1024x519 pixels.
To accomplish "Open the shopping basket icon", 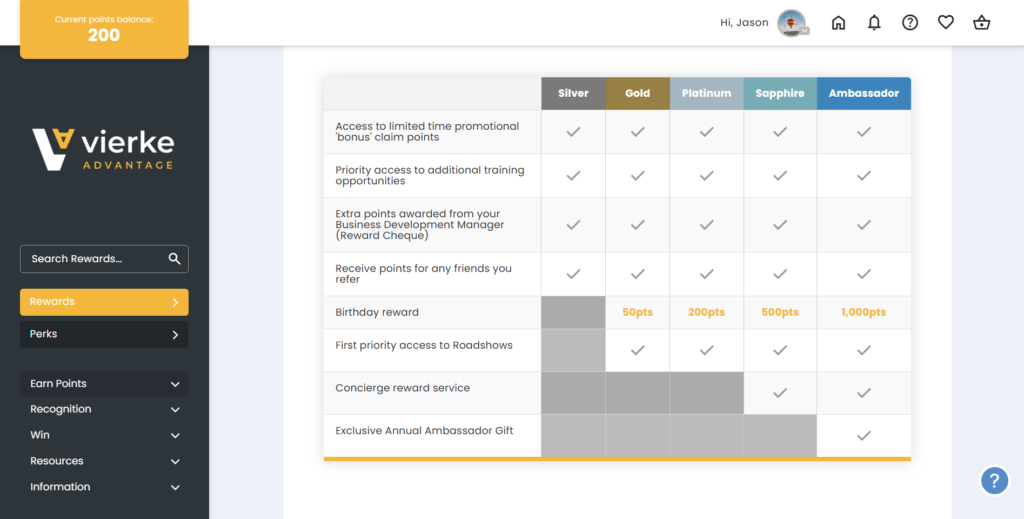I will pyautogui.click(x=982, y=23).
